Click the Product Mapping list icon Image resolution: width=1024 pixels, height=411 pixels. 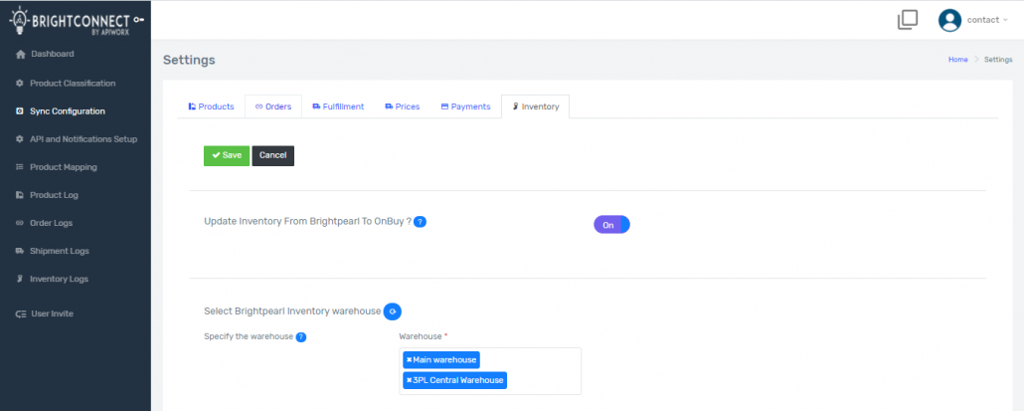click(x=20, y=167)
